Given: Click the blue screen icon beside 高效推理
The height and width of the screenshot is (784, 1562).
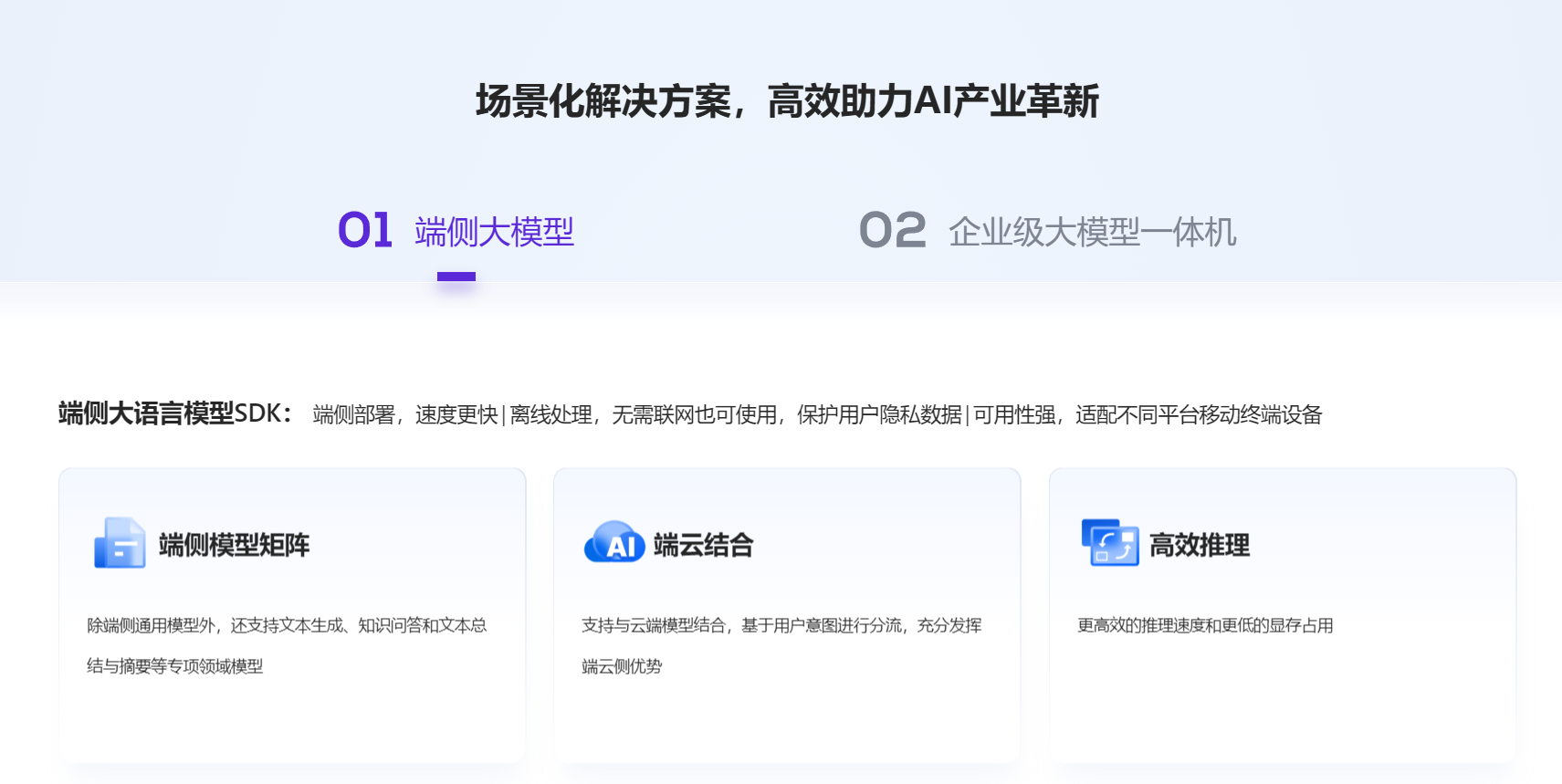Looking at the screenshot, I should click(x=1109, y=543).
